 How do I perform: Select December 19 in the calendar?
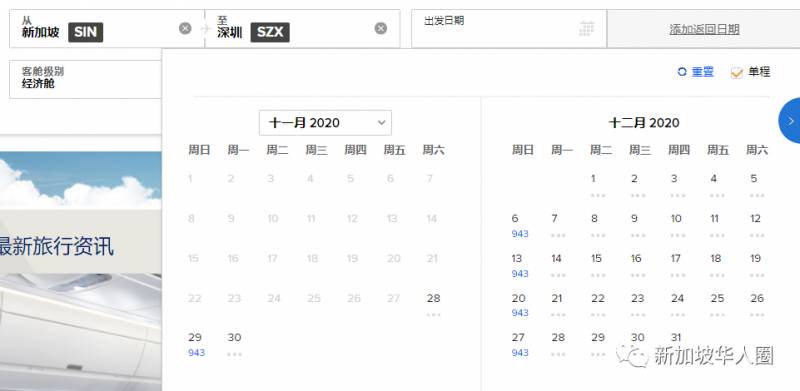[x=756, y=265]
